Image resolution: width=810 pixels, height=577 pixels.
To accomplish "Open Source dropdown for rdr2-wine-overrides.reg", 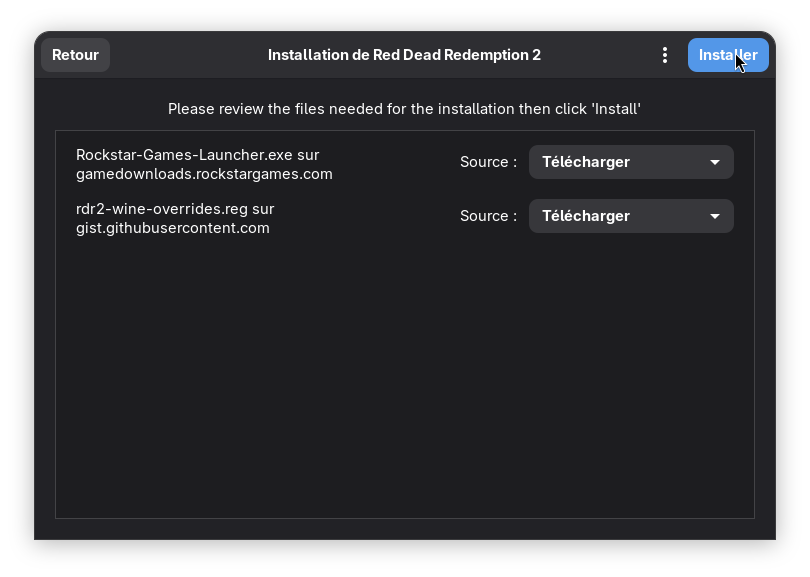I will pos(631,216).
